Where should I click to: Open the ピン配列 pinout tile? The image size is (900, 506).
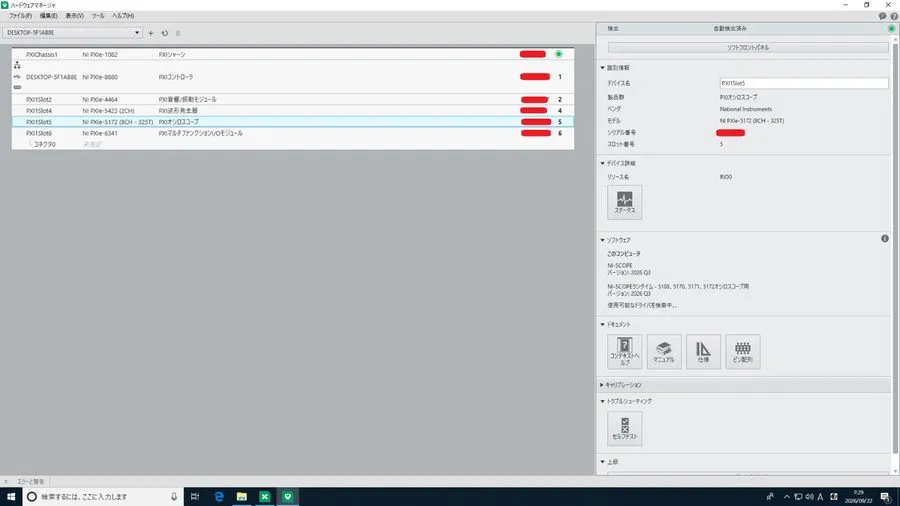pos(743,352)
